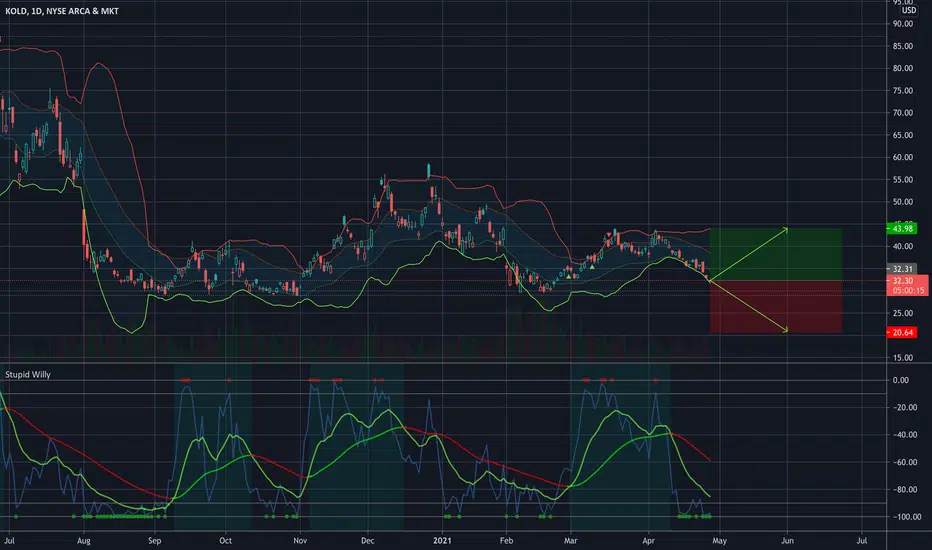Click the May label on time axis
The width and height of the screenshot is (932, 550).
coord(719,541)
